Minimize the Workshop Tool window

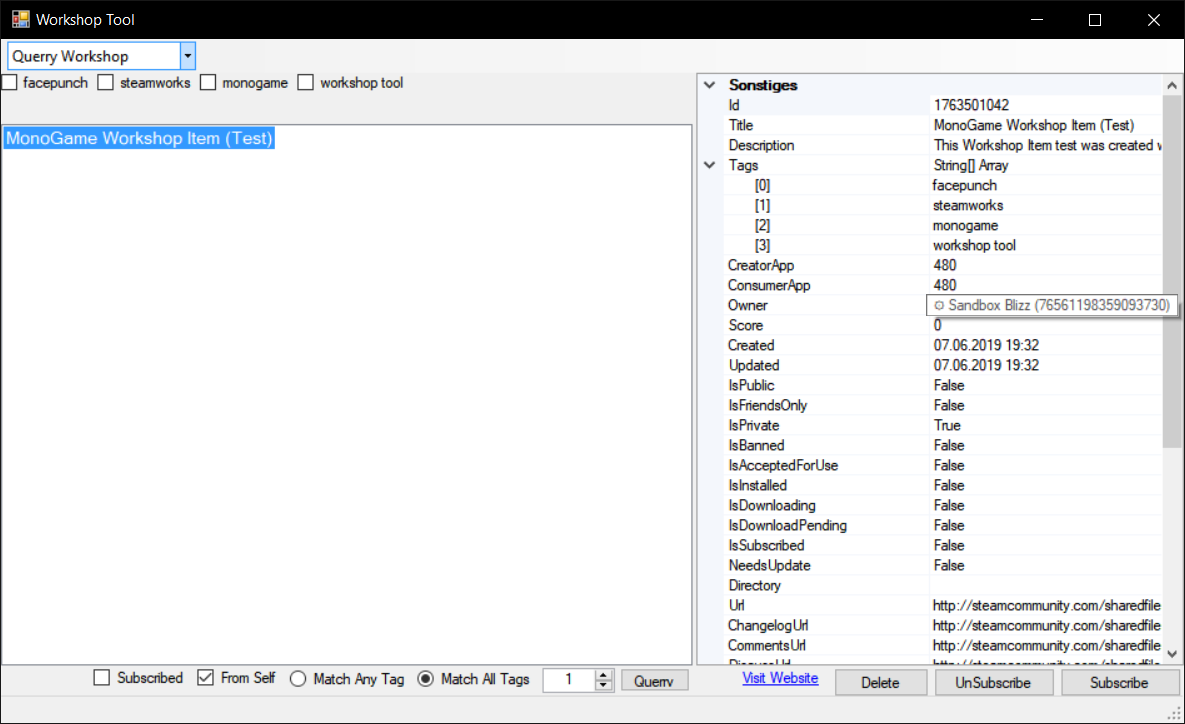coord(1037,20)
